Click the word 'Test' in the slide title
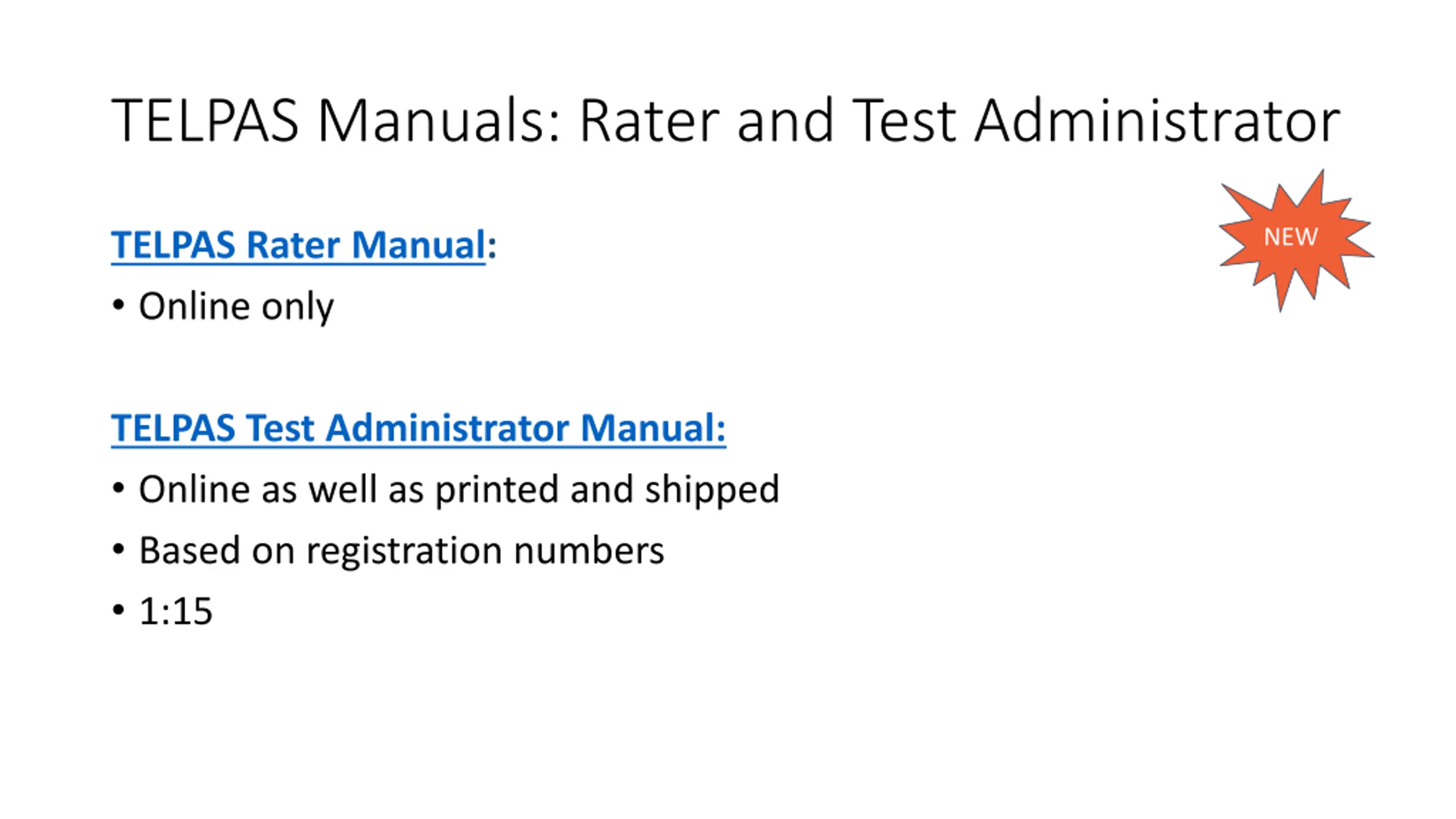Image resolution: width=1456 pixels, height=819 pixels. click(905, 121)
